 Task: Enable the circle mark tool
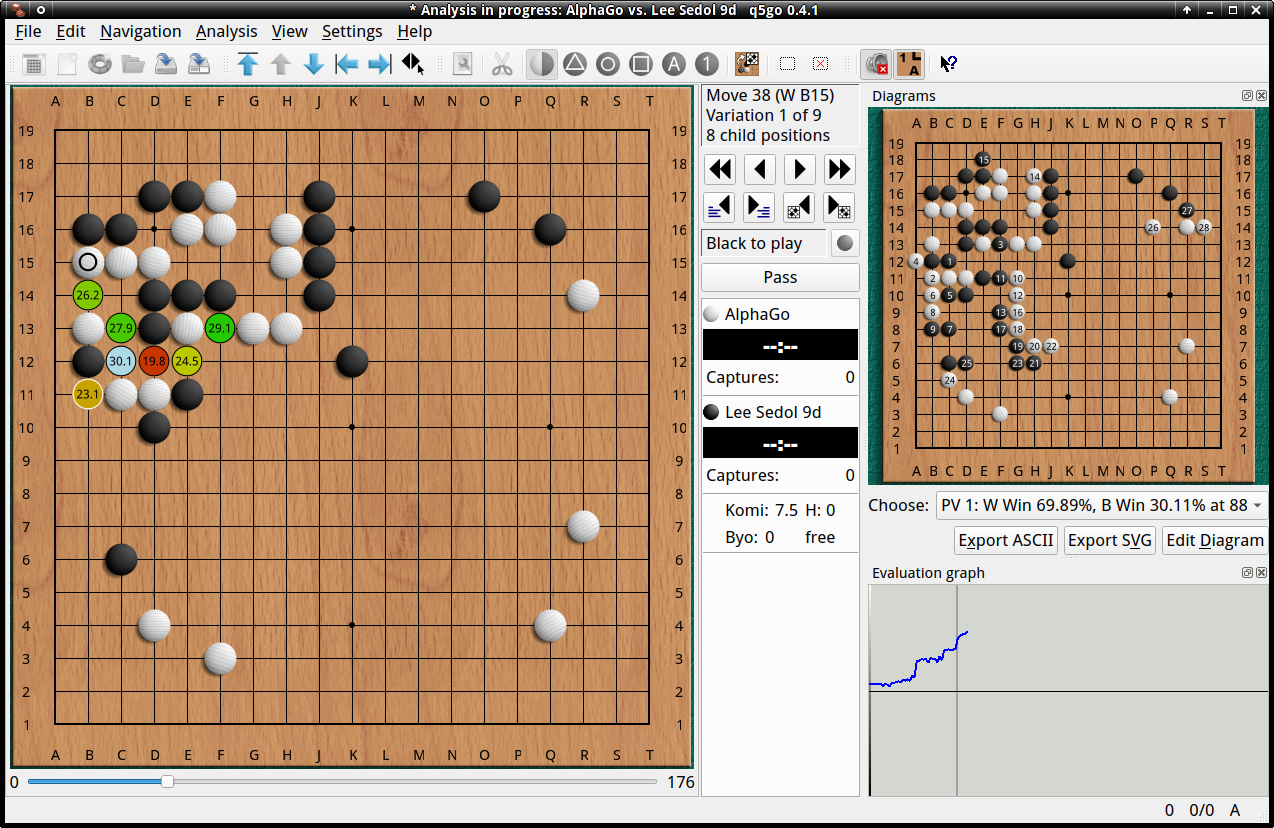(x=608, y=64)
